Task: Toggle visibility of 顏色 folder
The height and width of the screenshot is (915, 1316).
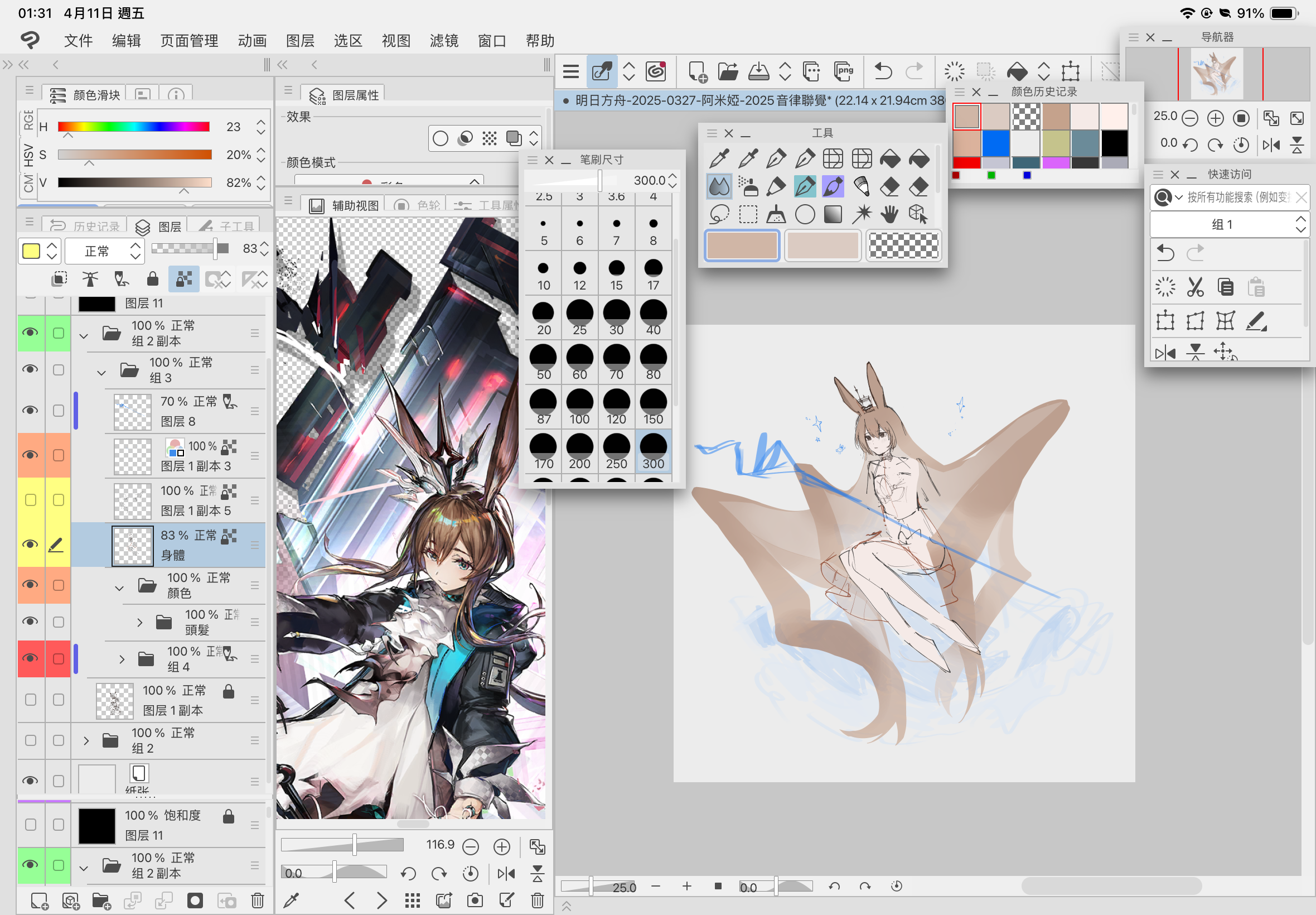Action: tap(30, 584)
